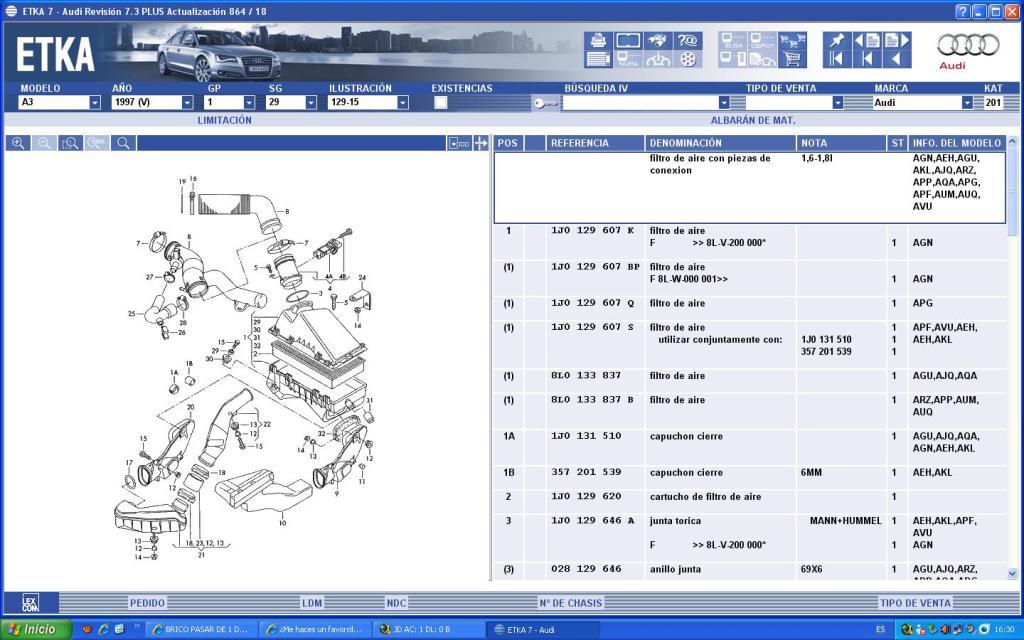Click the Limitación tab

224,120
